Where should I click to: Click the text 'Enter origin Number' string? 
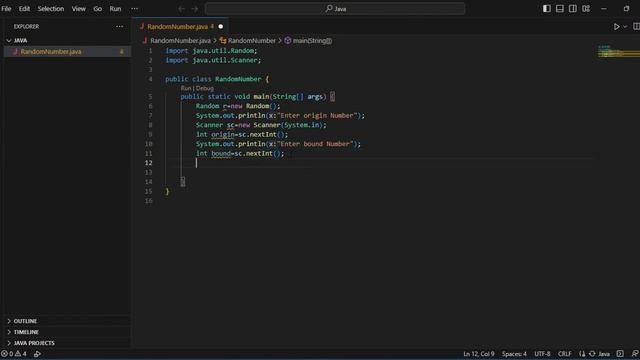318,116
